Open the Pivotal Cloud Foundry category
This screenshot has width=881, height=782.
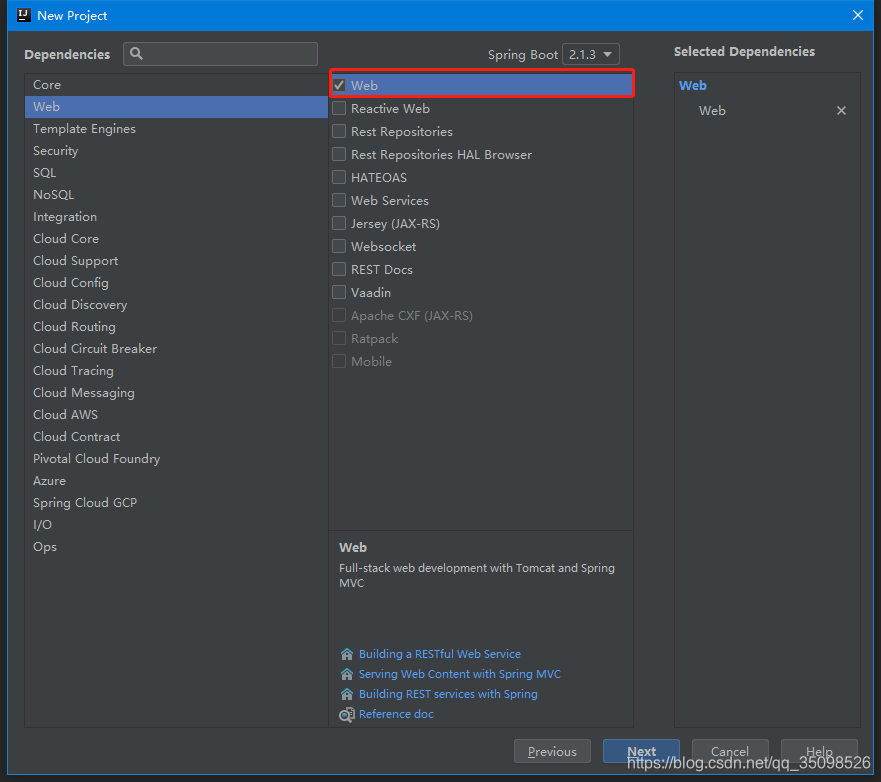[x=176, y=458]
